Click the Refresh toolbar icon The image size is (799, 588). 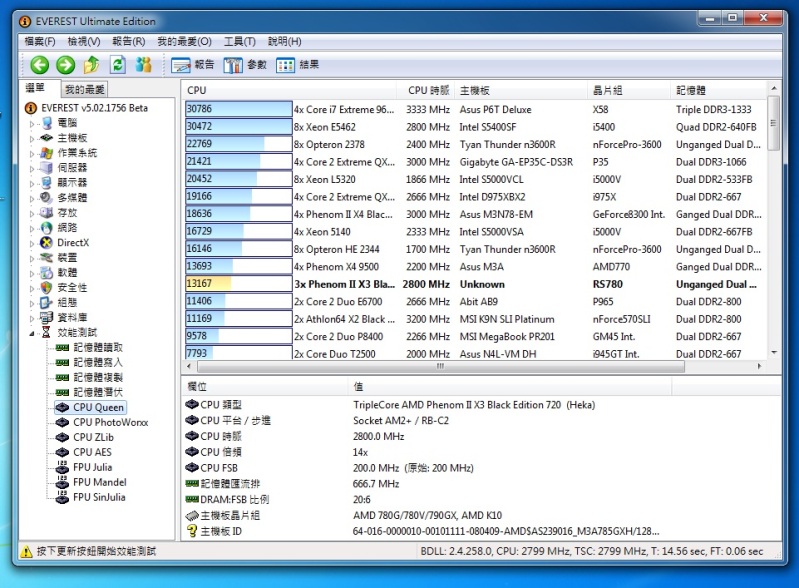click(x=118, y=64)
